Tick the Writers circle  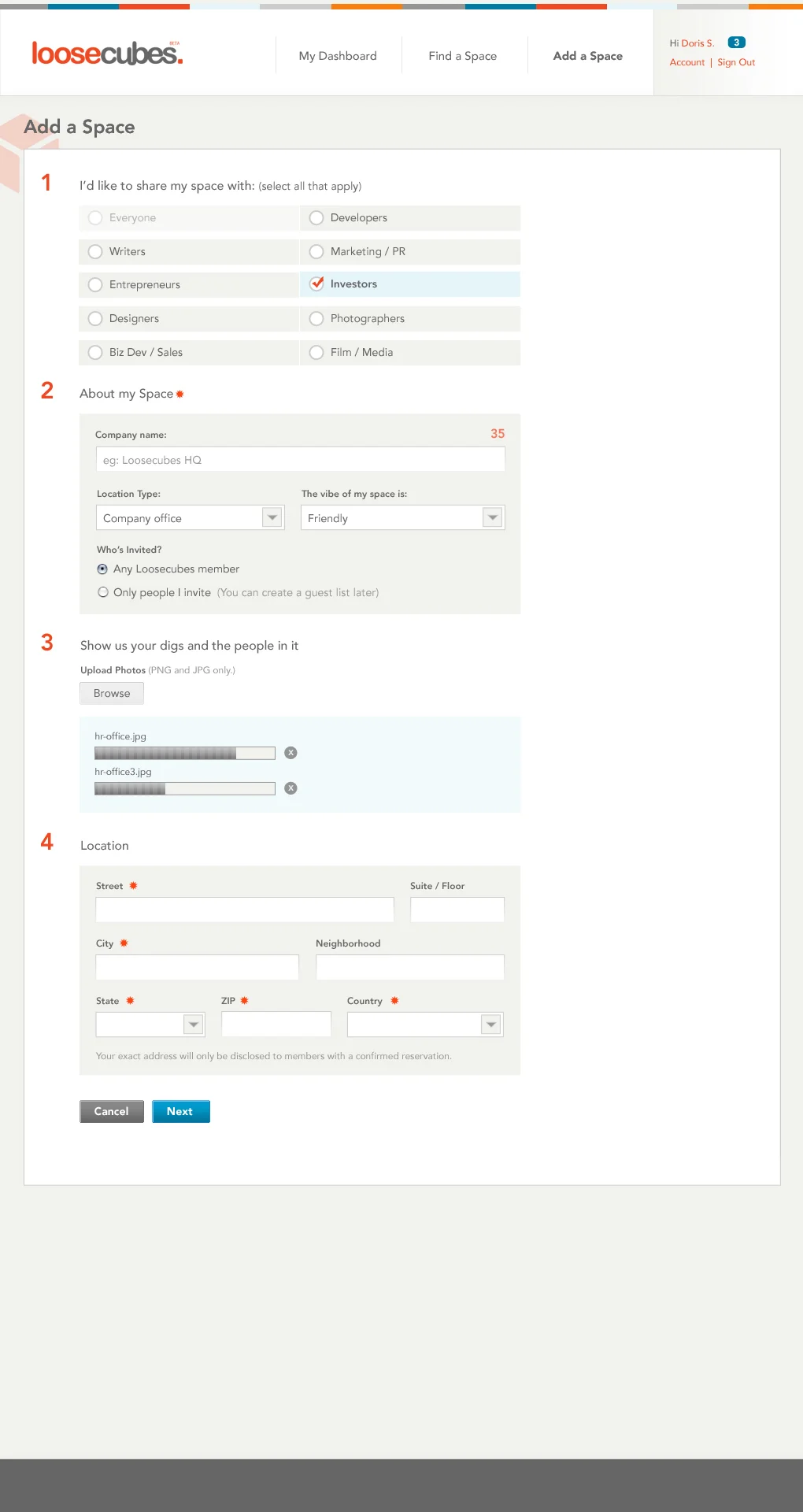(x=95, y=251)
